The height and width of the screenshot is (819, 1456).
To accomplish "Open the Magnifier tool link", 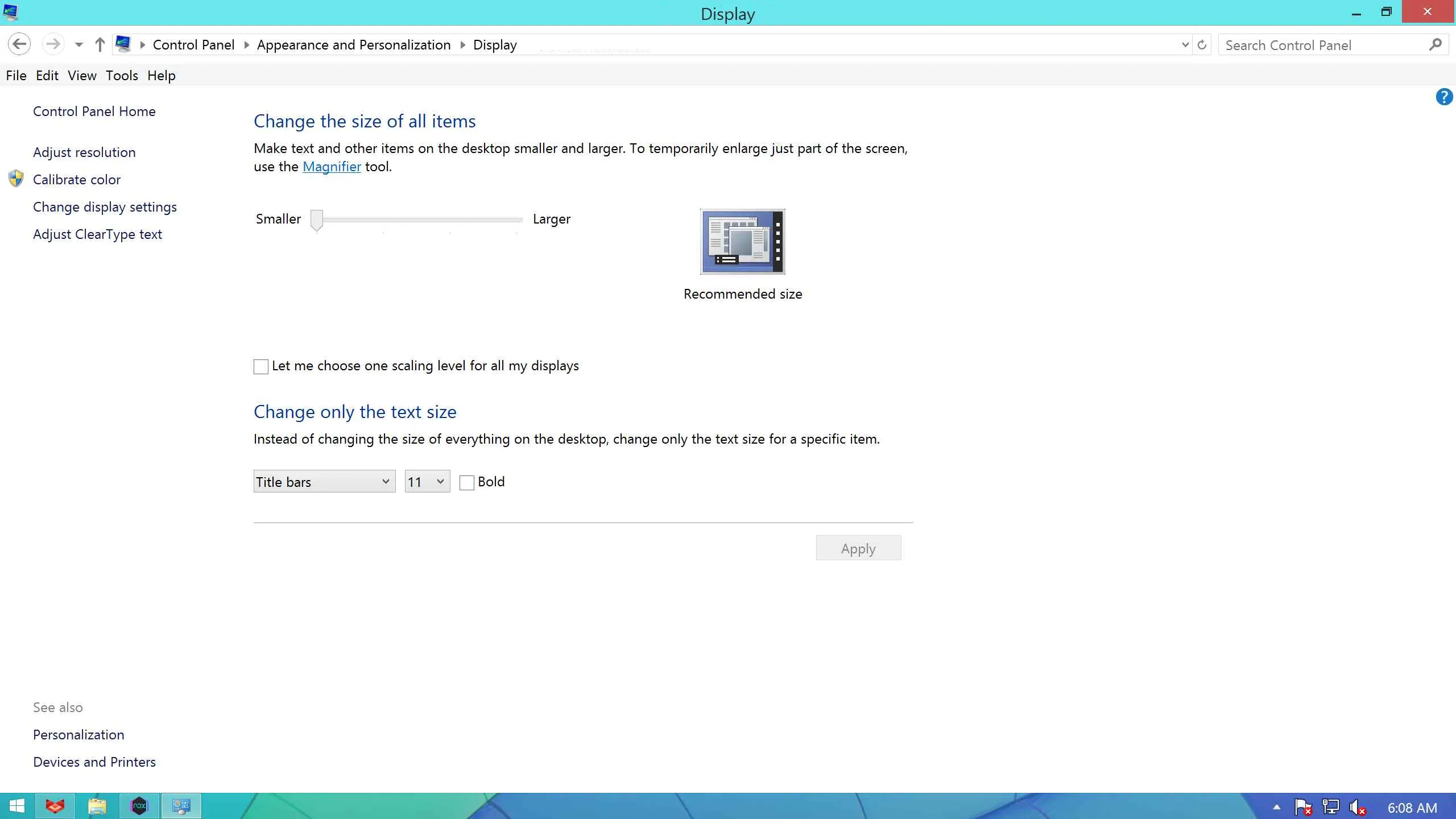I will tap(332, 167).
